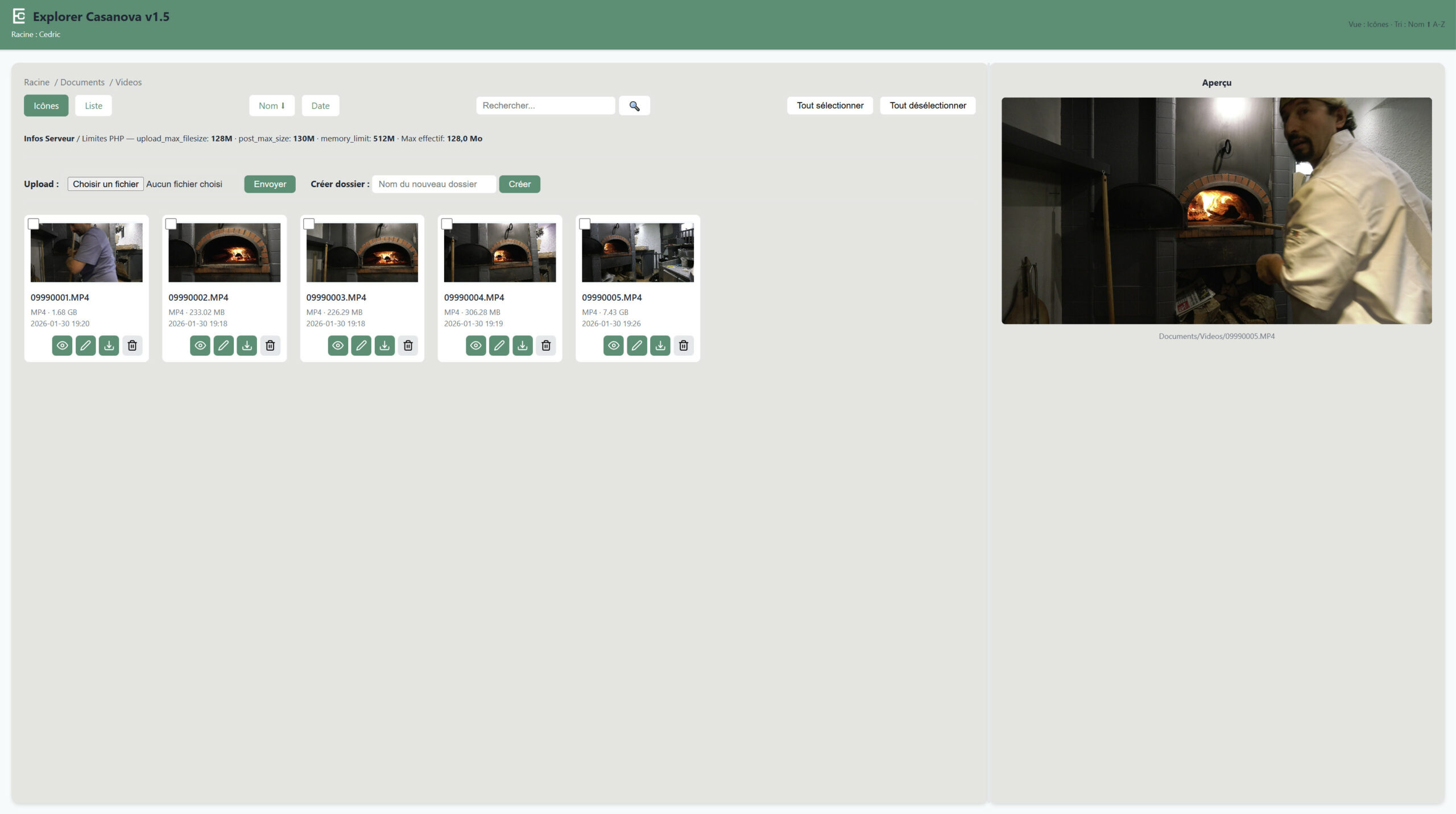1456x814 pixels.
Task: Check the 09990001.MP4 selection checkbox
Action: [x=34, y=224]
